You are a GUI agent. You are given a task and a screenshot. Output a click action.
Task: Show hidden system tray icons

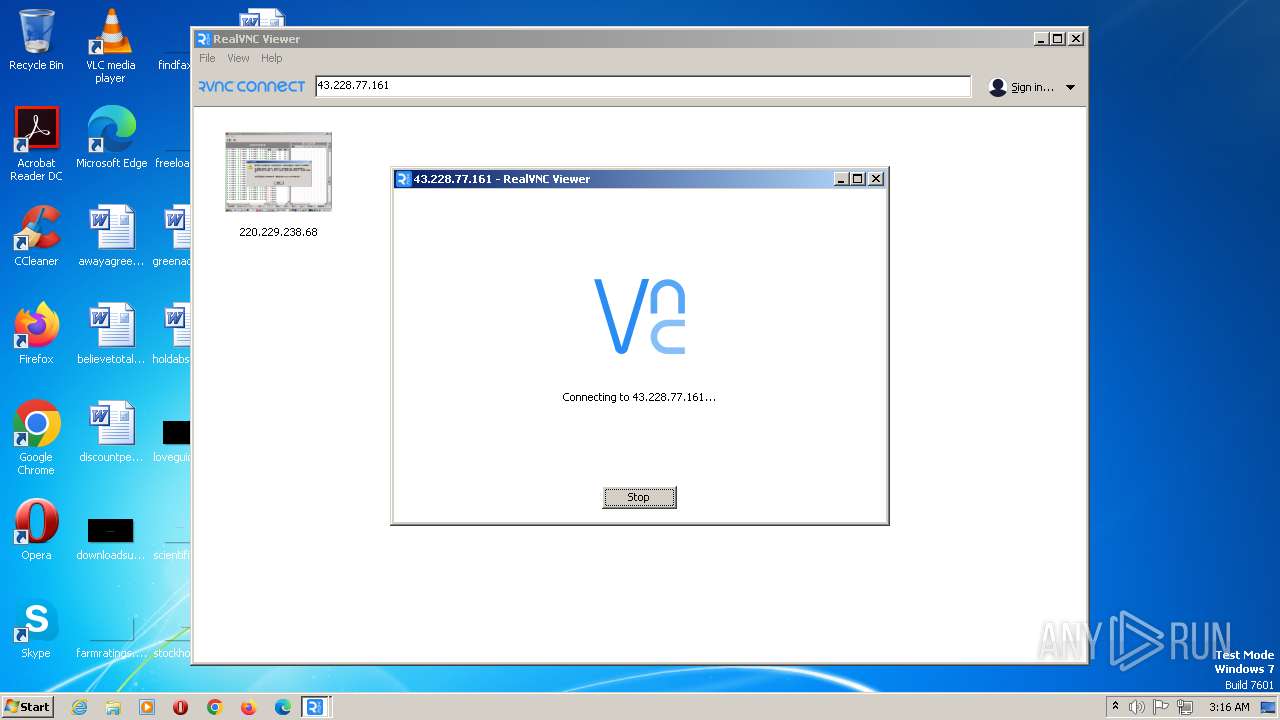1116,707
